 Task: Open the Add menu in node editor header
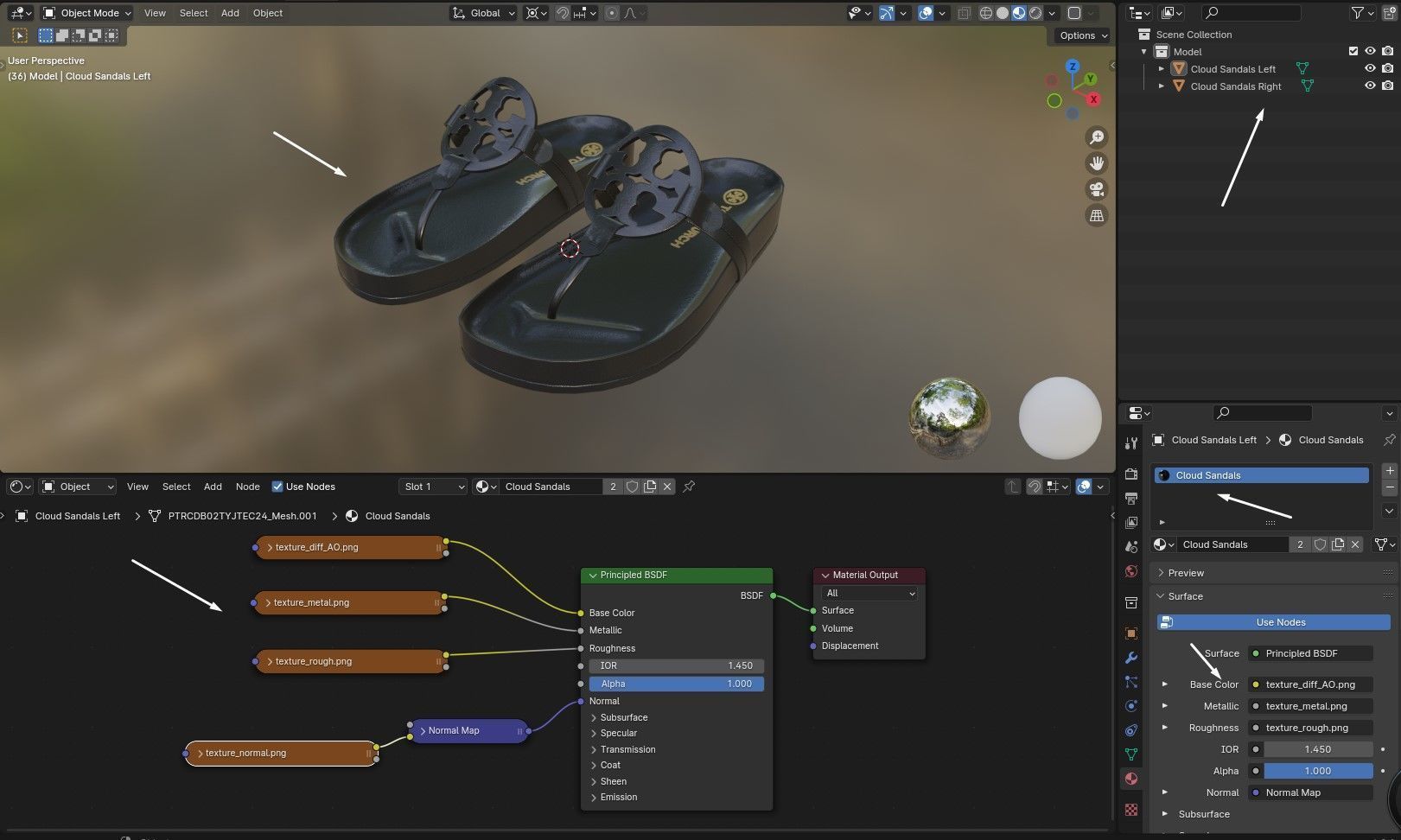click(213, 487)
